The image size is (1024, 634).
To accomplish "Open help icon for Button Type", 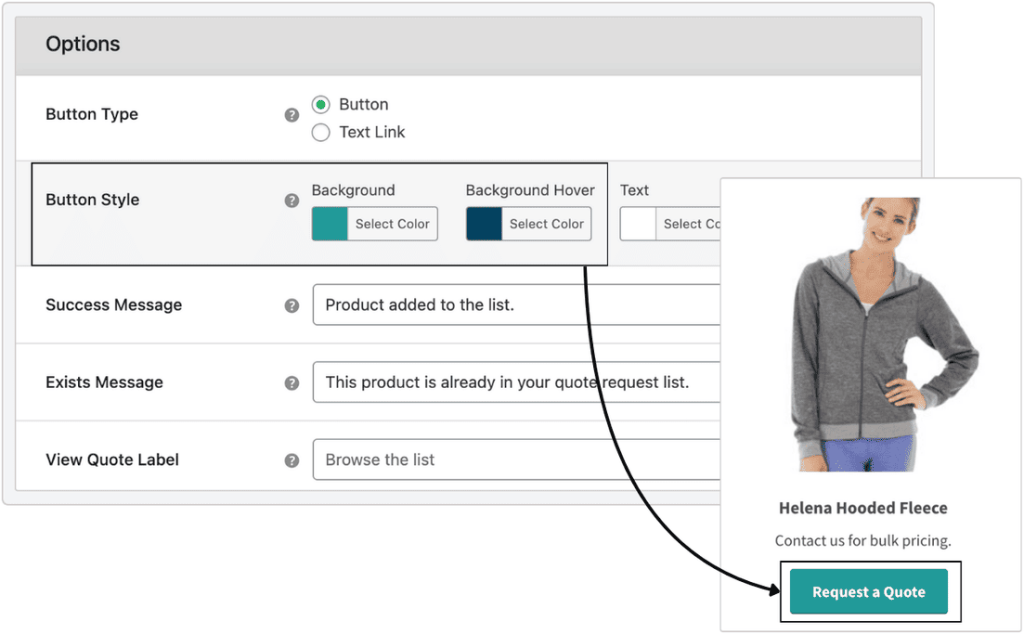I will (292, 115).
